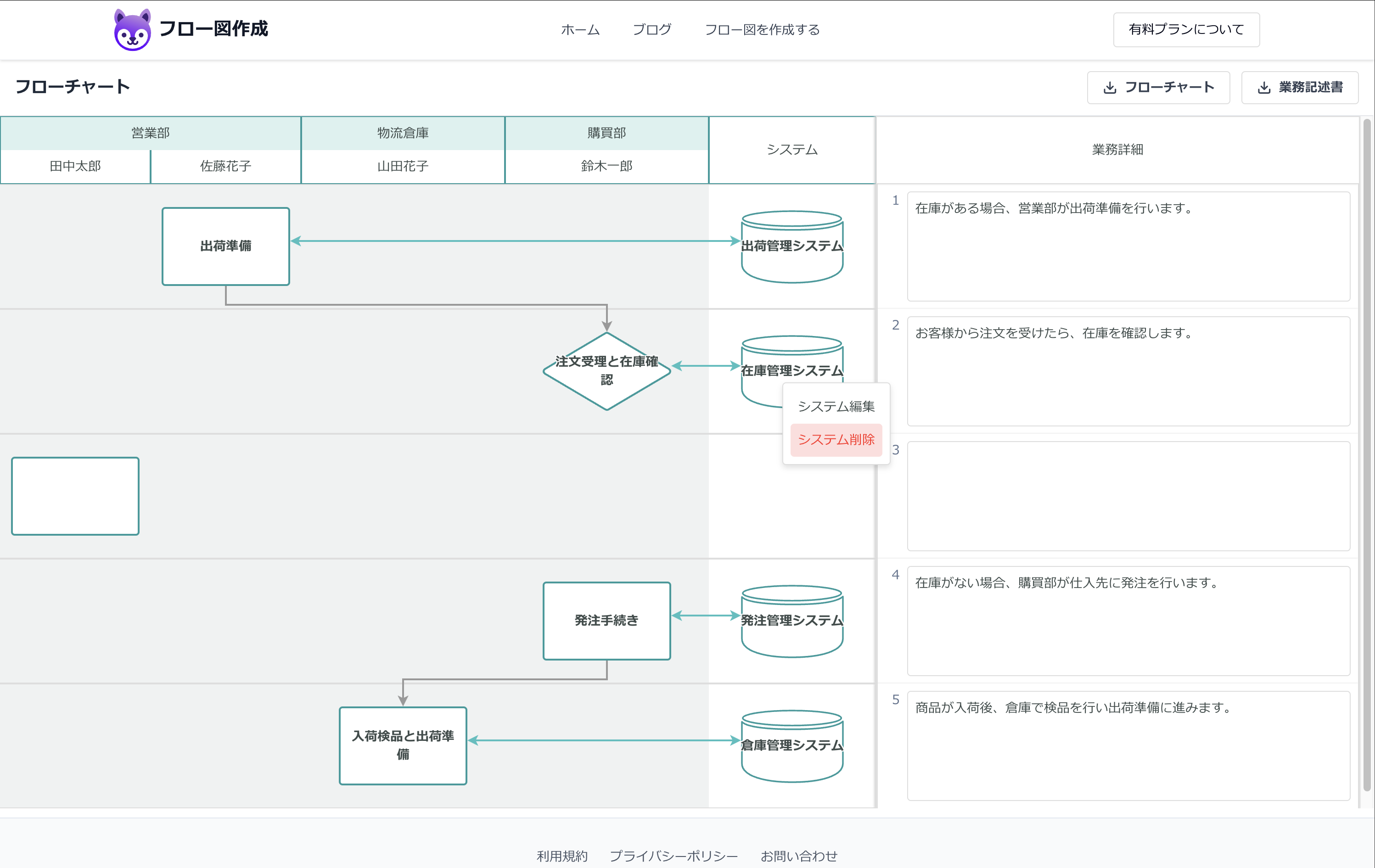Viewport: 1375px width, 868px height.
Task: Click the システム column header
Action: (792, 150)
